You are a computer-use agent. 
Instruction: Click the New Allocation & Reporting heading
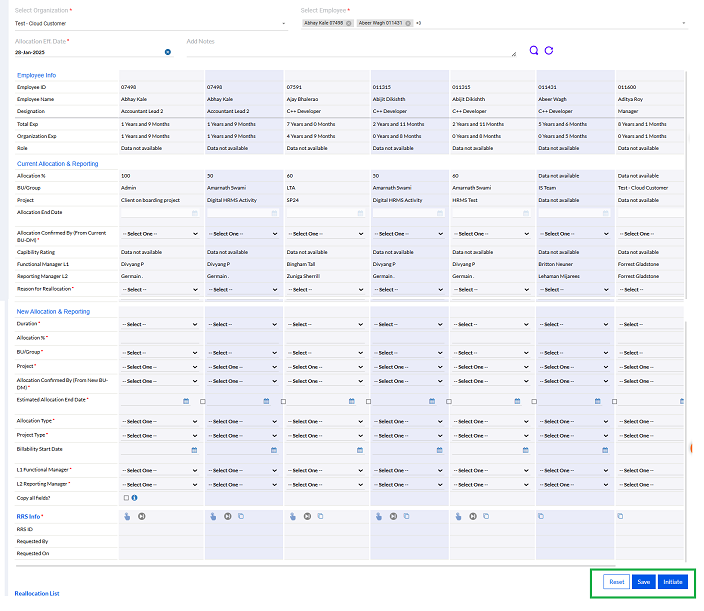pos(53,312)
